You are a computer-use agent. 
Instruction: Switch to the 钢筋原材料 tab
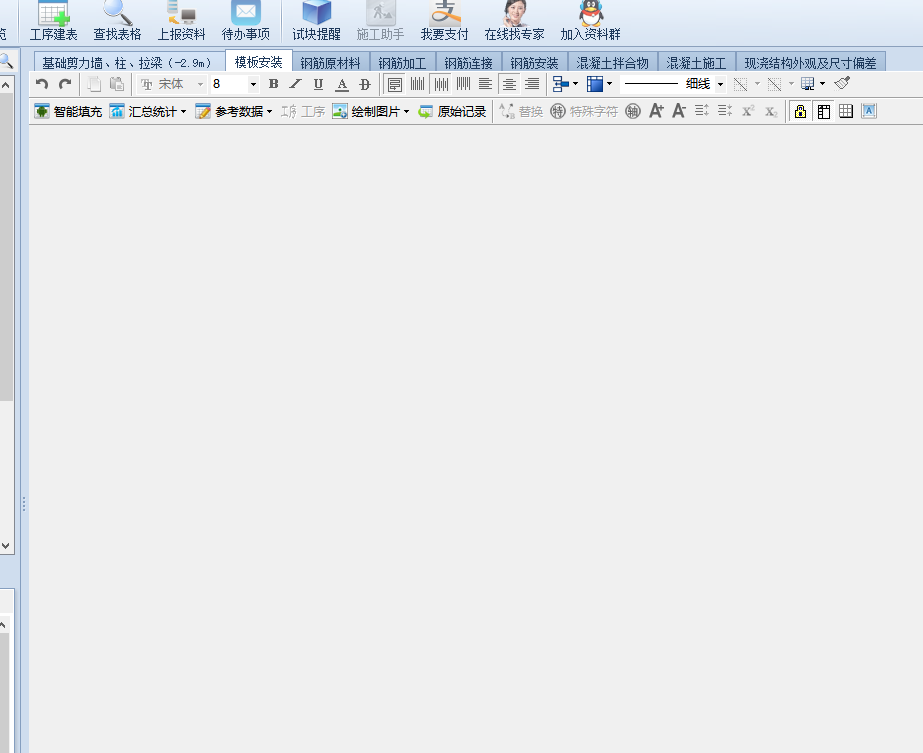(x=330, y=63)
